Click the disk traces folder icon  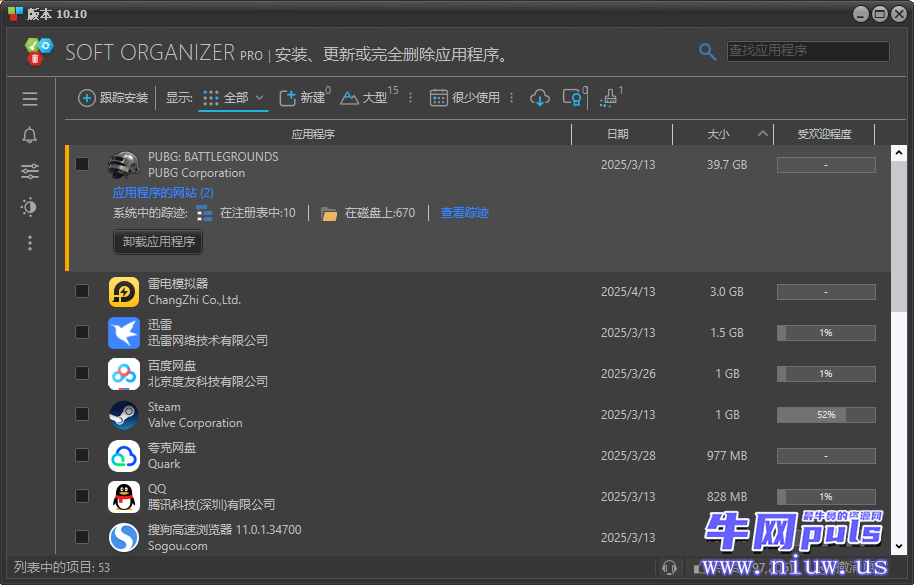tap(329, 214)
